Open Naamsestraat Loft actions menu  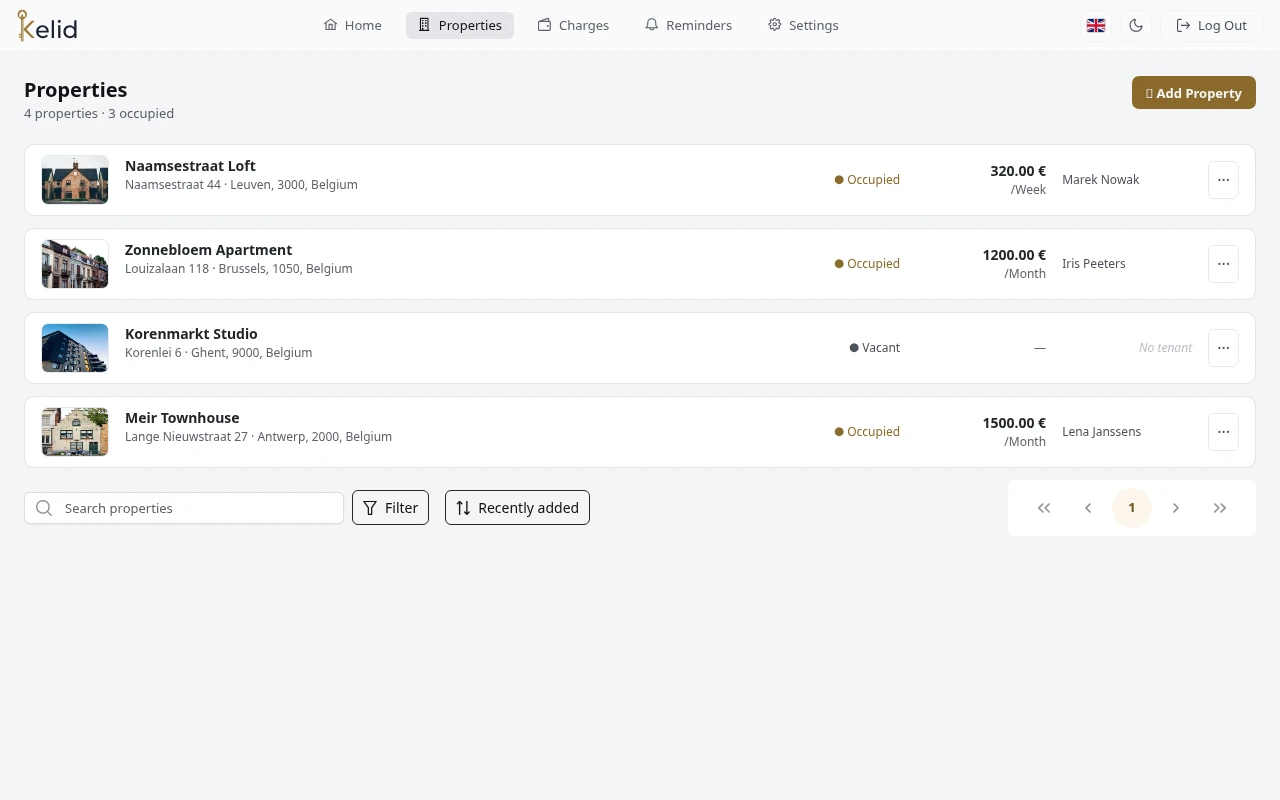point(1223,180)
